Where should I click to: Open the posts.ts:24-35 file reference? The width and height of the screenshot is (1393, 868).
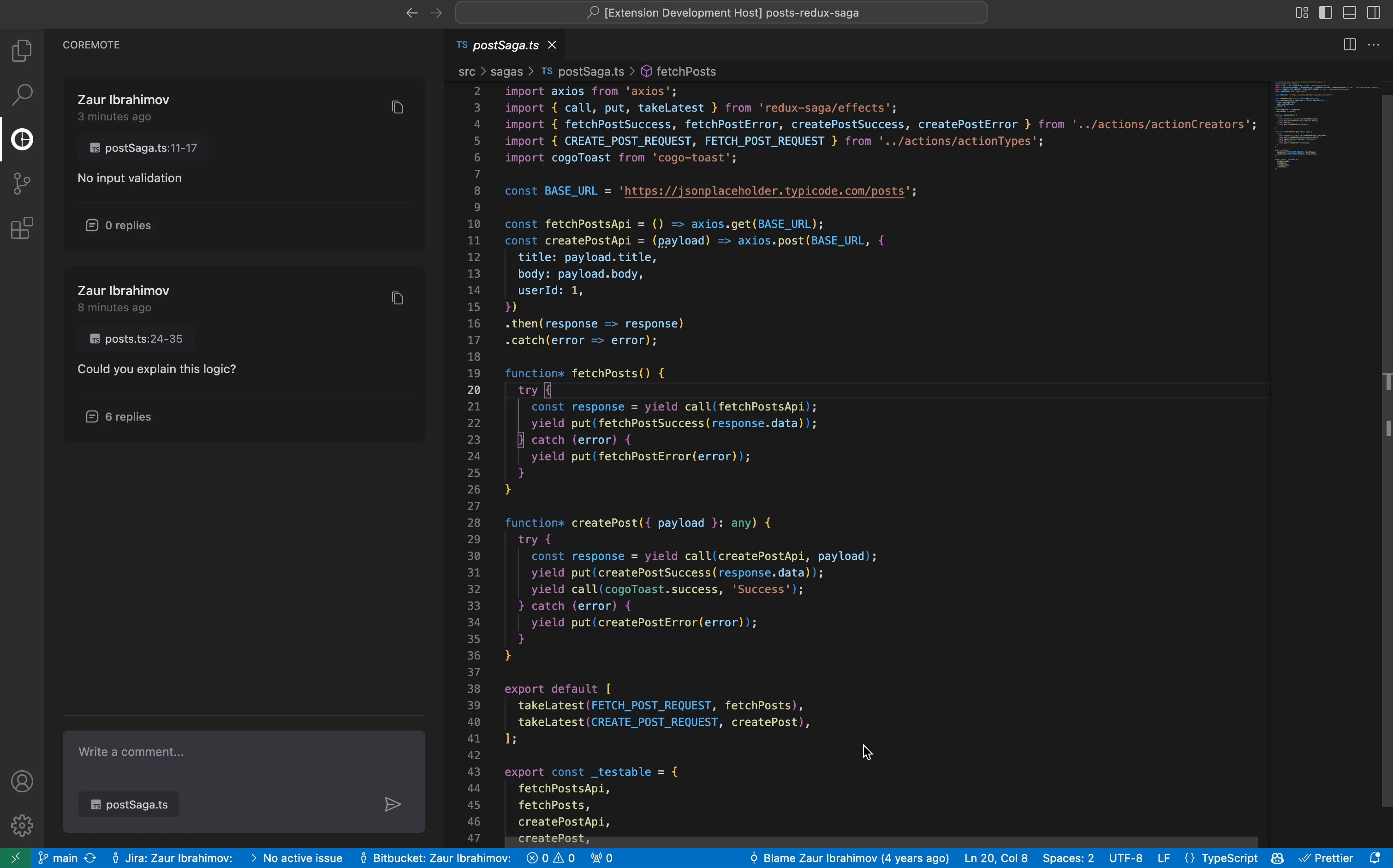click(x=136, y=339)
